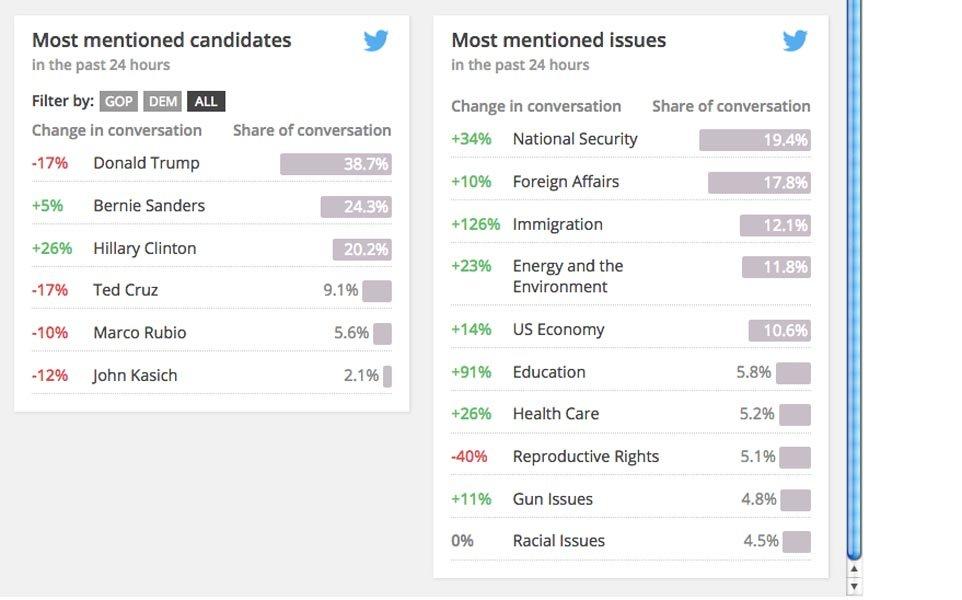Click the 38.7% share bar for Trump

(x=336, y=164)
